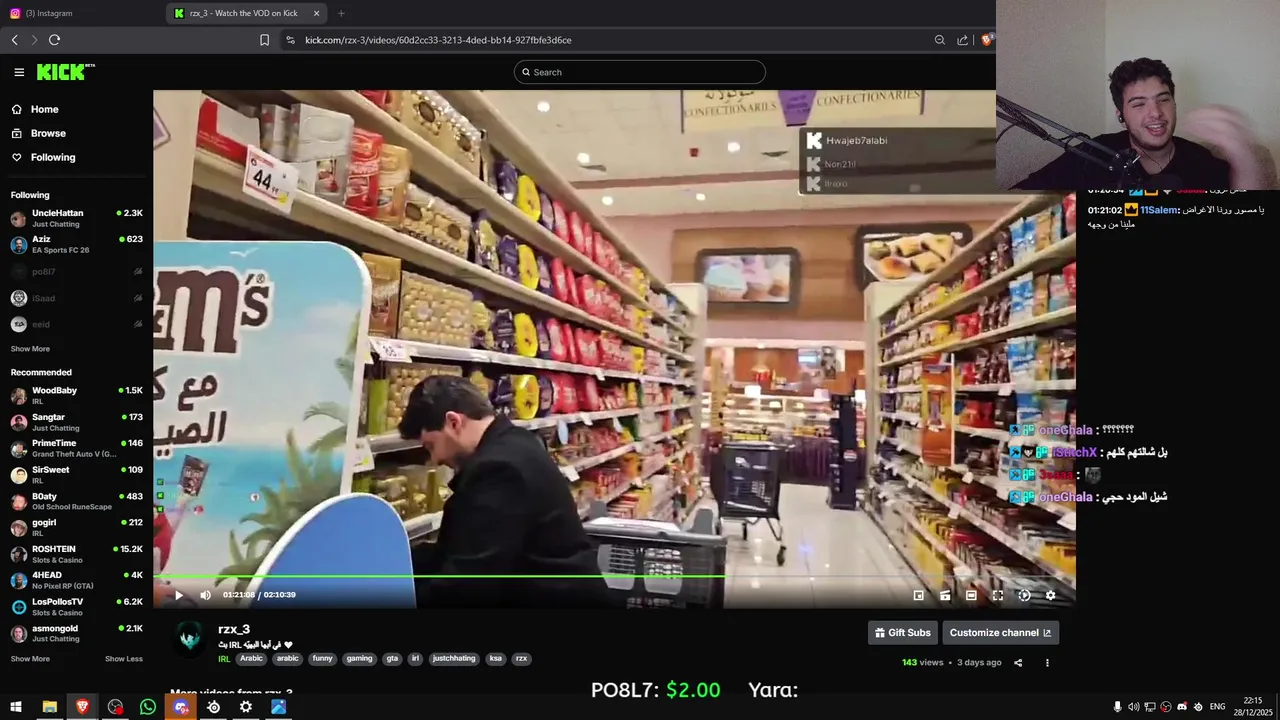The image size is (1280, 720).
Task: Open Sangtar in Recommended list
Action: point(77,422)
